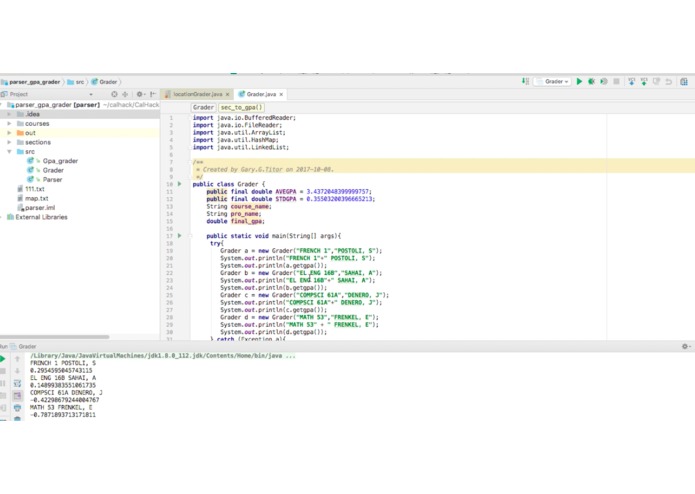The height and width of the screenshot is (494, 695).
Task: Click the show history icon in main toolbar
Action: coord(656,82)
